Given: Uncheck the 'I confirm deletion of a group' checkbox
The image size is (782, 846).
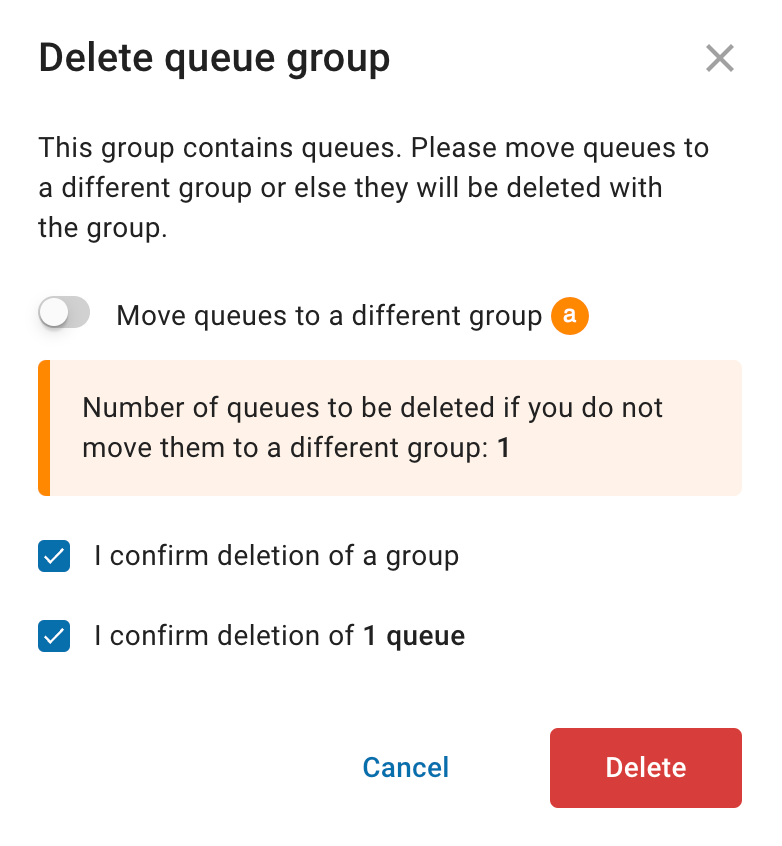Looking at the screenshot, I should coord(54,556).
